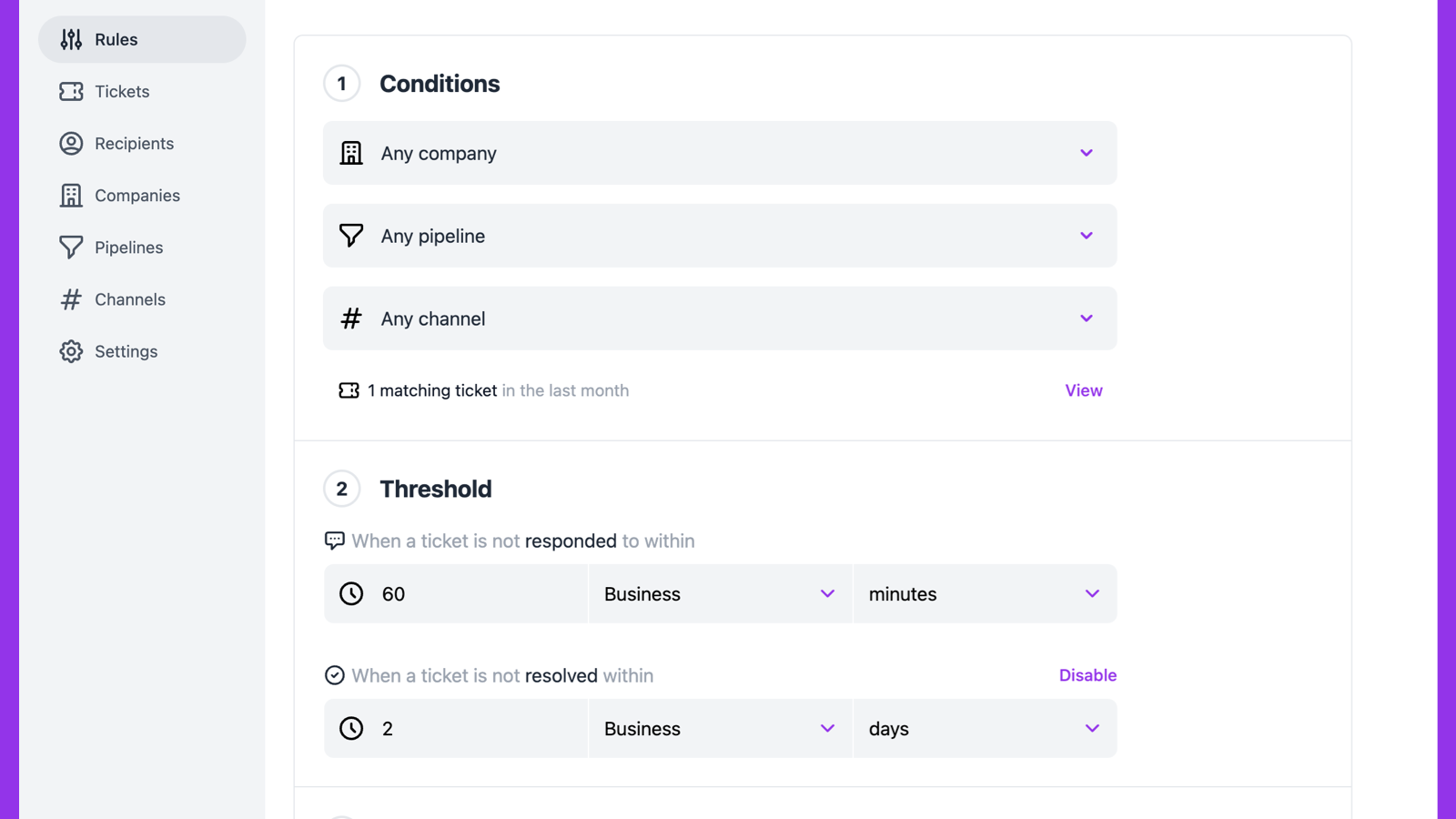Screen dimensions: 1456x819
Task: Click the Channels hash icon in sidebar
Action: click(71, 299)
